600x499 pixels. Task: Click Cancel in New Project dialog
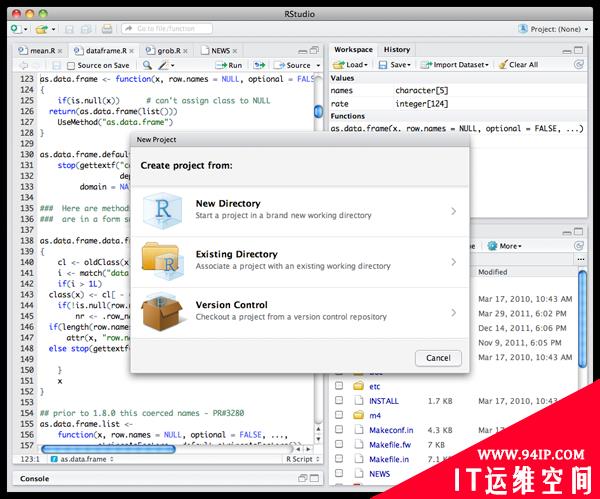click(x=438, y=358)
